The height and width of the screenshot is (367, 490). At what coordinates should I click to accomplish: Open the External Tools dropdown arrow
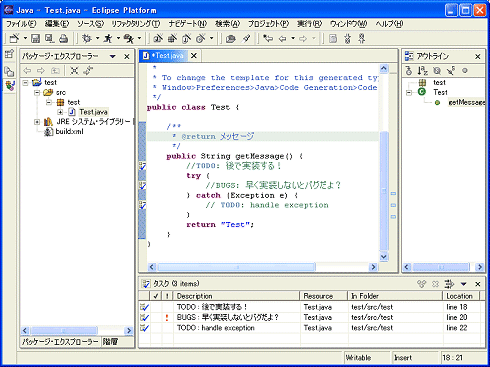click(x=140, y=39)
